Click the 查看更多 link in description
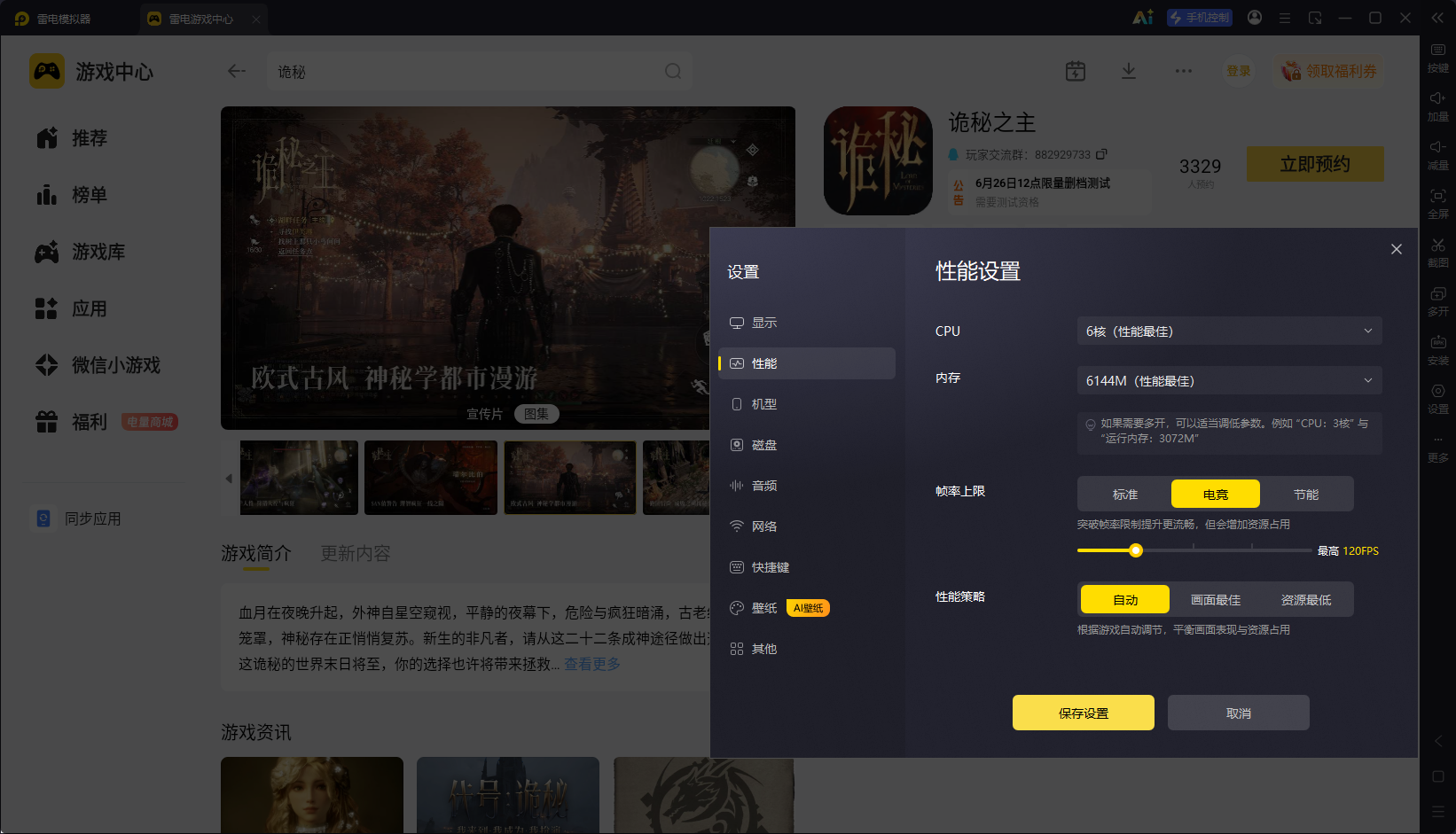 click(592, 664)
